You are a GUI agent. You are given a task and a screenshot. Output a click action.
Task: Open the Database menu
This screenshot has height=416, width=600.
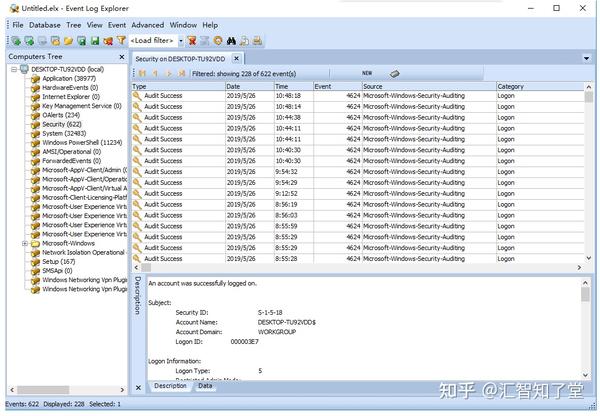coord(45,25)
